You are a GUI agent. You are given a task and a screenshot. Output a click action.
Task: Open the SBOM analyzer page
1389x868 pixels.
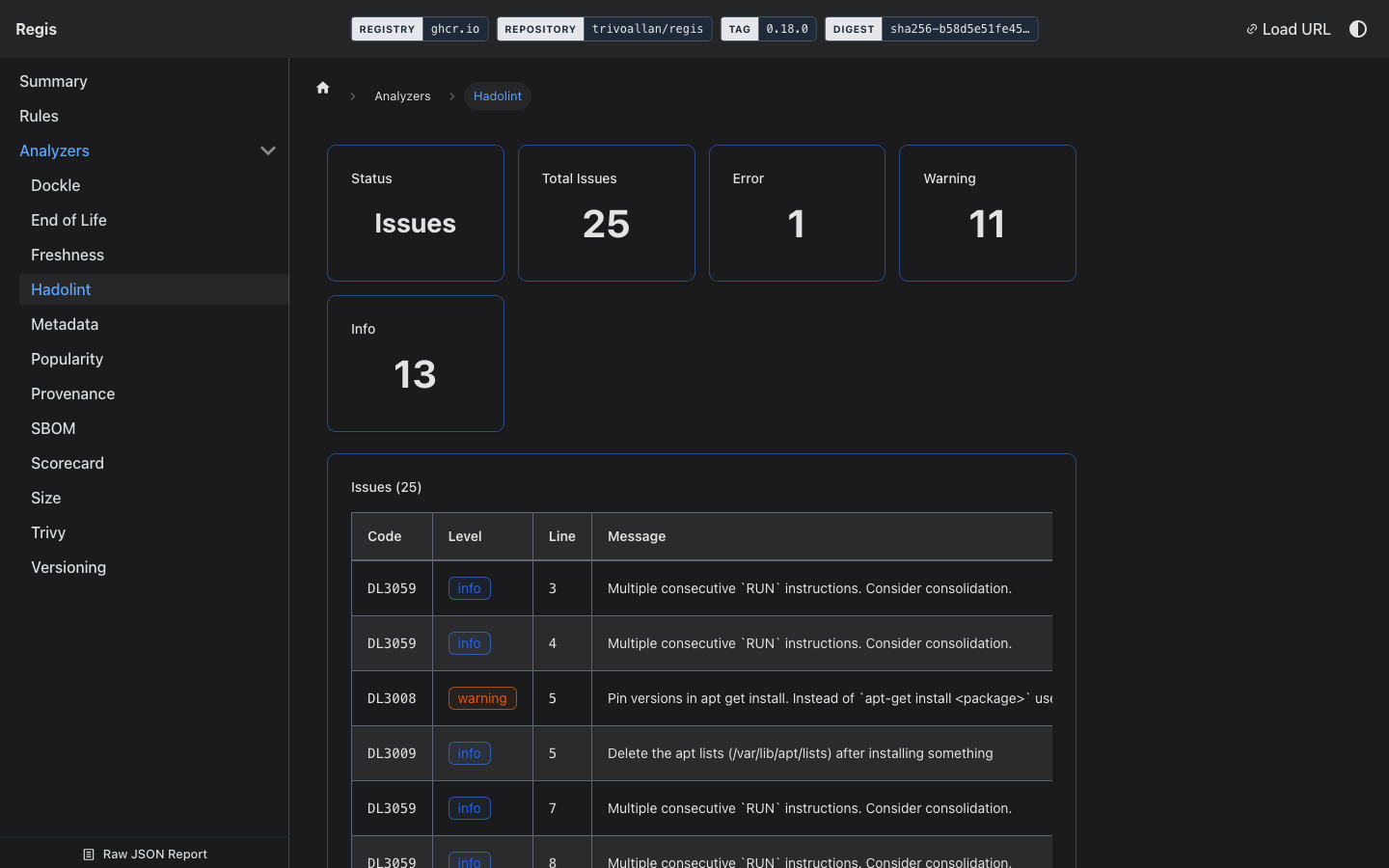(x=53, y=428)
